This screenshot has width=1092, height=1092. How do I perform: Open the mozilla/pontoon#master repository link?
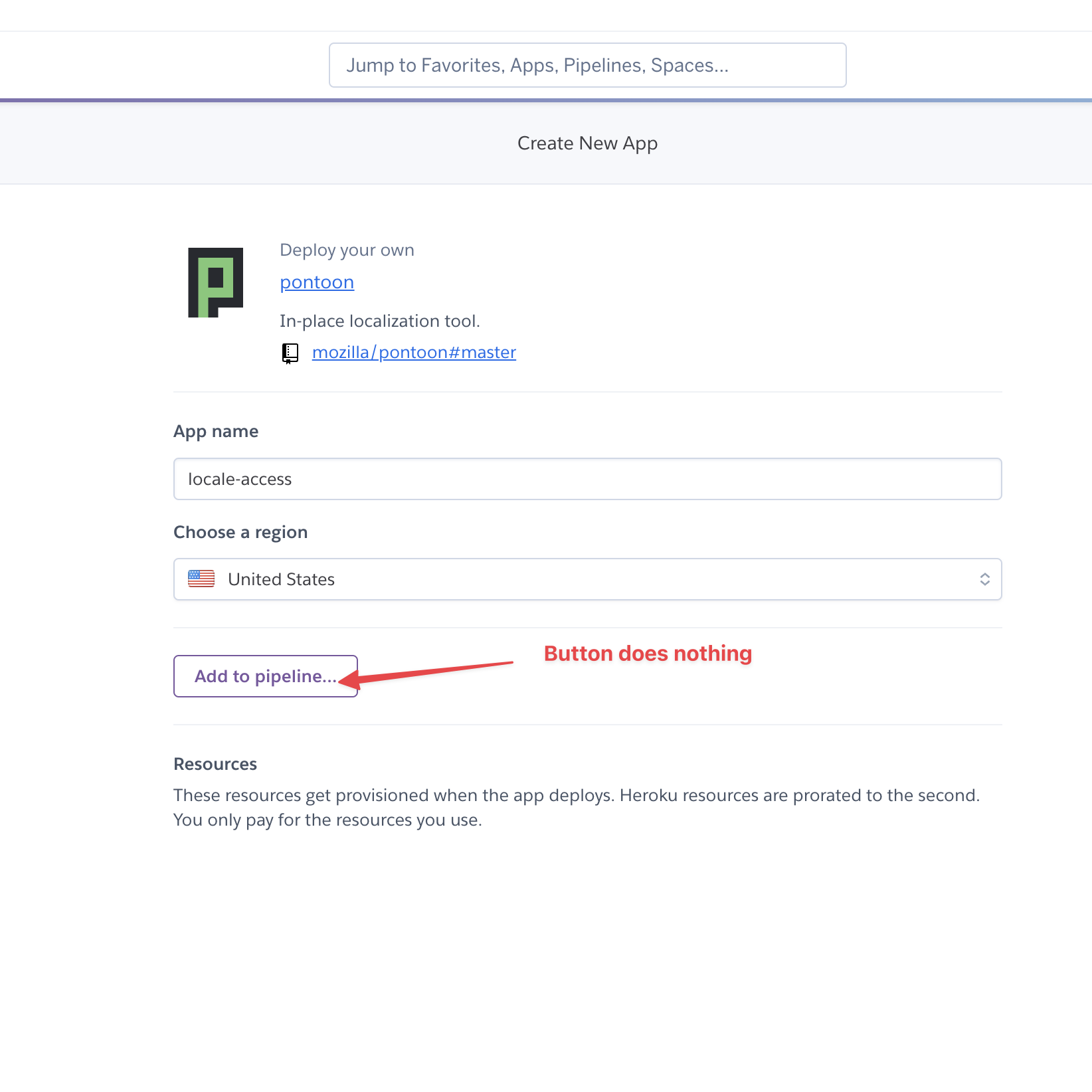[x=414, y=352]
